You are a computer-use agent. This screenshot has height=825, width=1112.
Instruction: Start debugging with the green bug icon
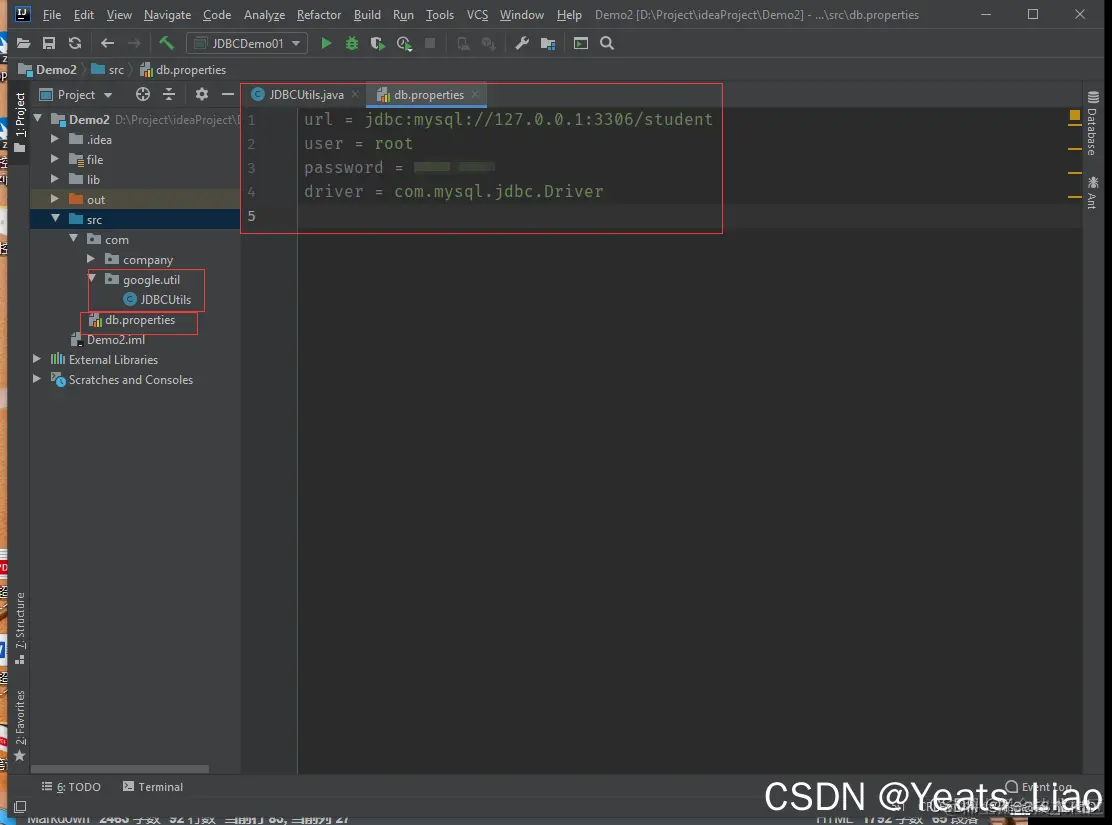pyautogui.click(x=352, y=43)
